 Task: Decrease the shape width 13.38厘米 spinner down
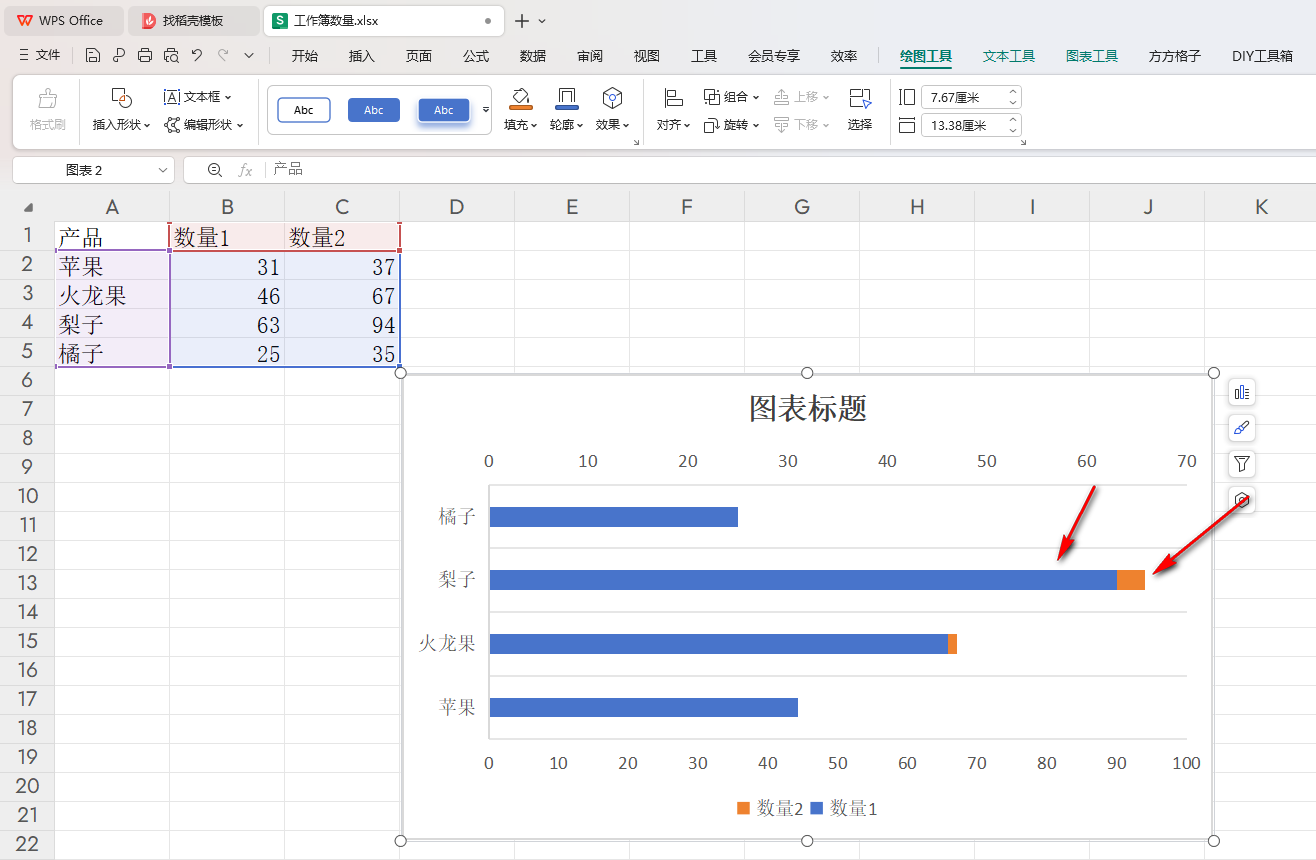click(x=1013, y=130)
